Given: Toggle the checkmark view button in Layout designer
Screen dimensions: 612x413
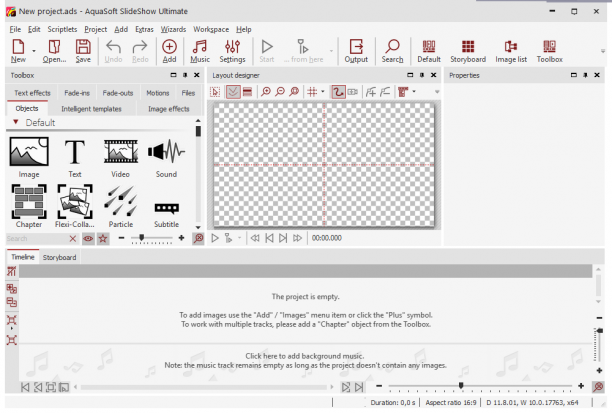Looking at the screenshot, I should [x=233, y=92].
